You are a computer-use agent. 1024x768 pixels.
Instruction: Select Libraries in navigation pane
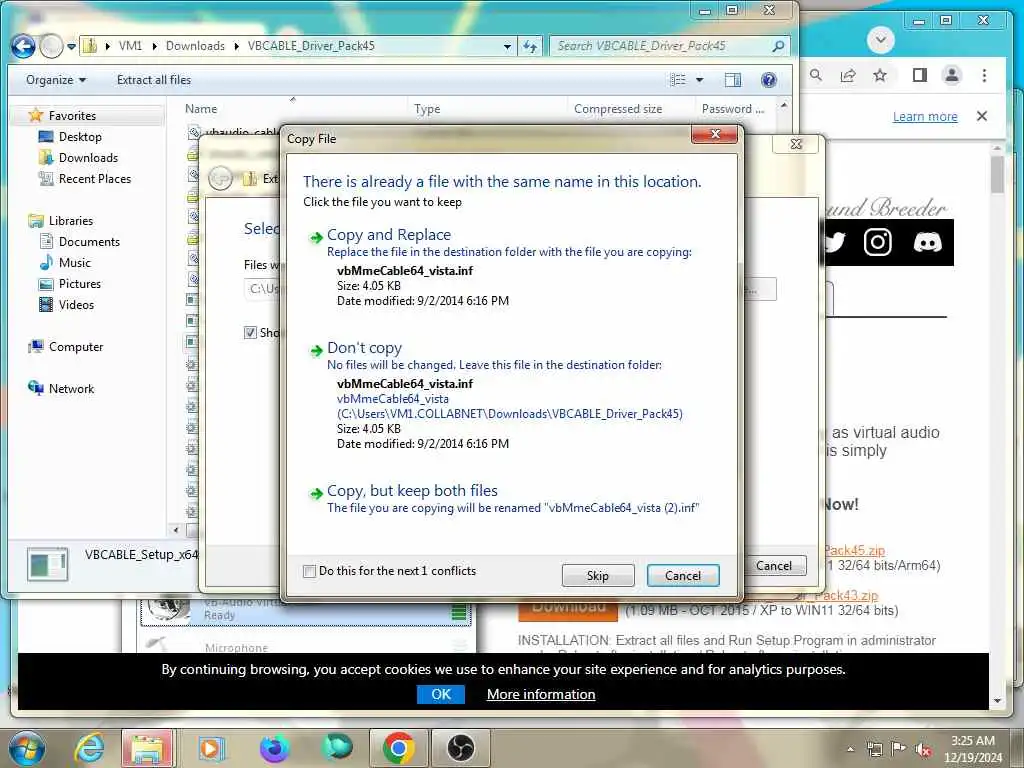coord(71,221)
